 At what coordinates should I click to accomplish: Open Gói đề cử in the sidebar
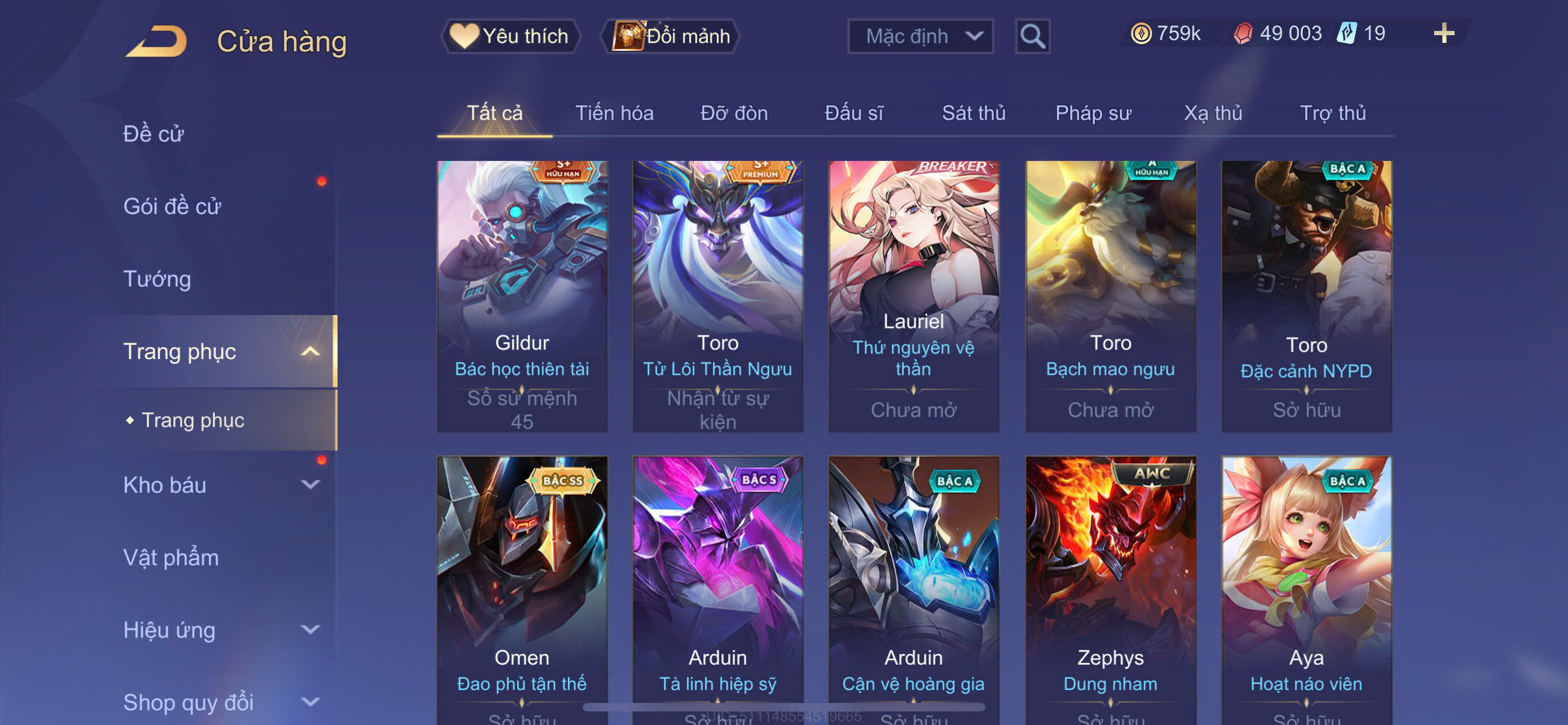point(172,206)
